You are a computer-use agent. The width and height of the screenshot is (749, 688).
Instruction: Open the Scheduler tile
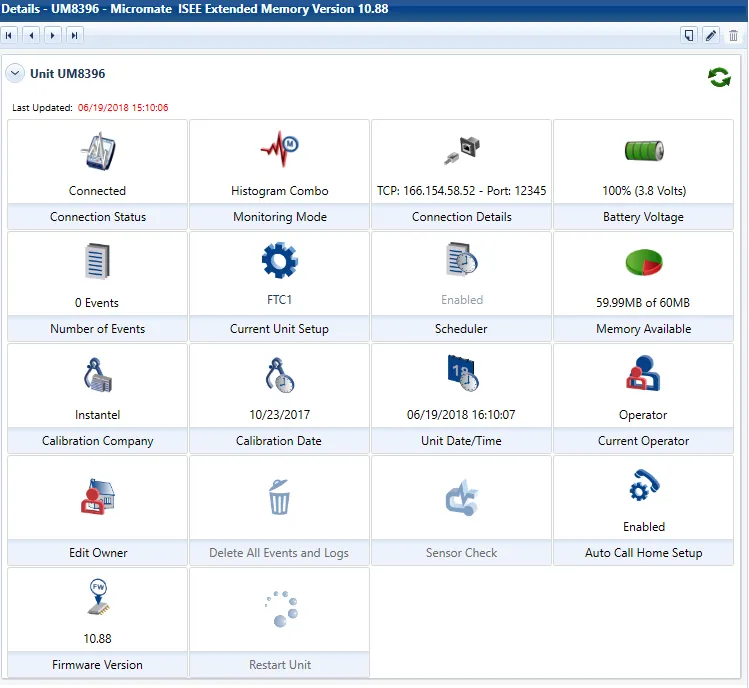point(461,286)
